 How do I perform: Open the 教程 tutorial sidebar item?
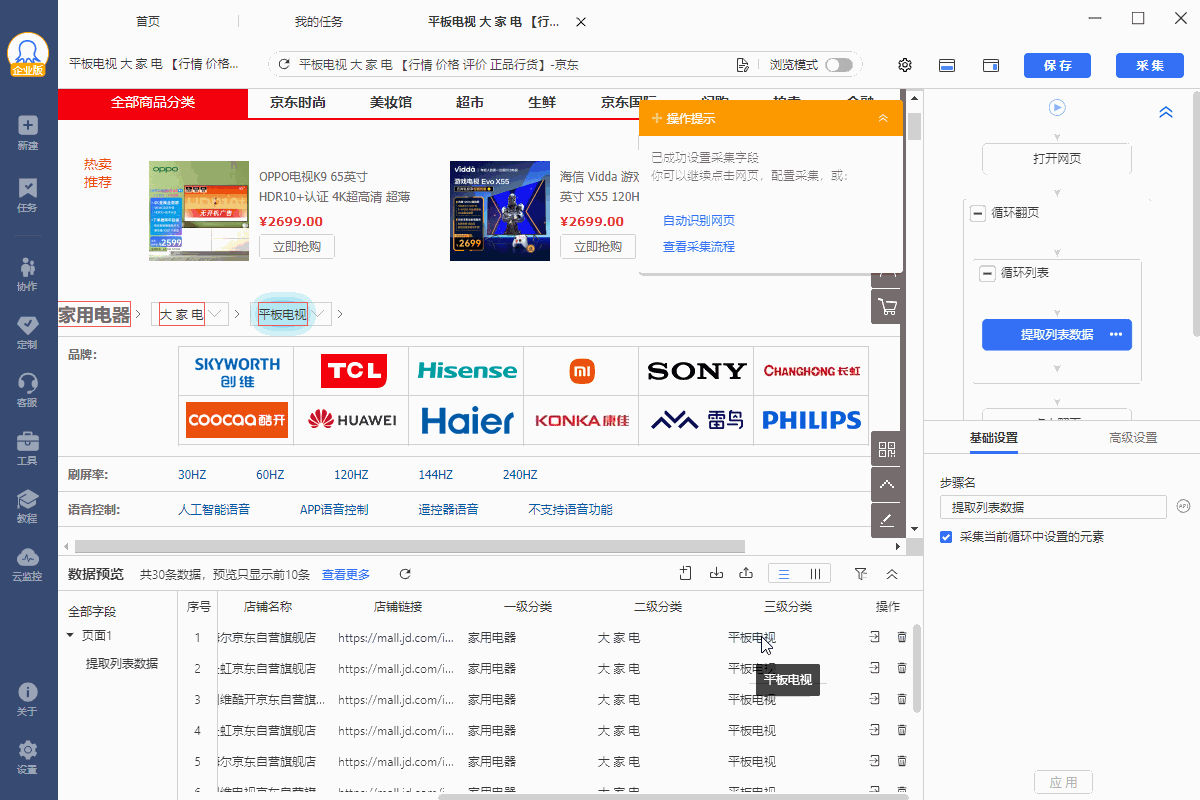(28, 506)
